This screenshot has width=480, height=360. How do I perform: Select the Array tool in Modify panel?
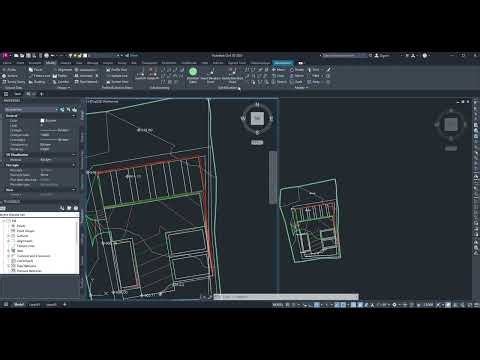click(x=314, y=82)
